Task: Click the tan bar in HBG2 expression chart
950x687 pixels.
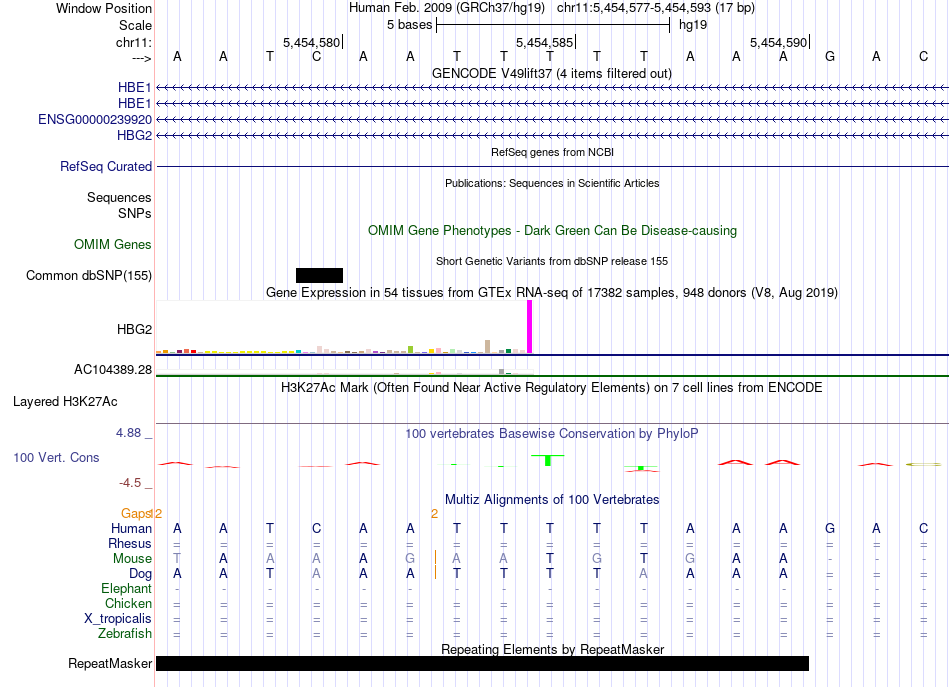Action: [487, 347]
